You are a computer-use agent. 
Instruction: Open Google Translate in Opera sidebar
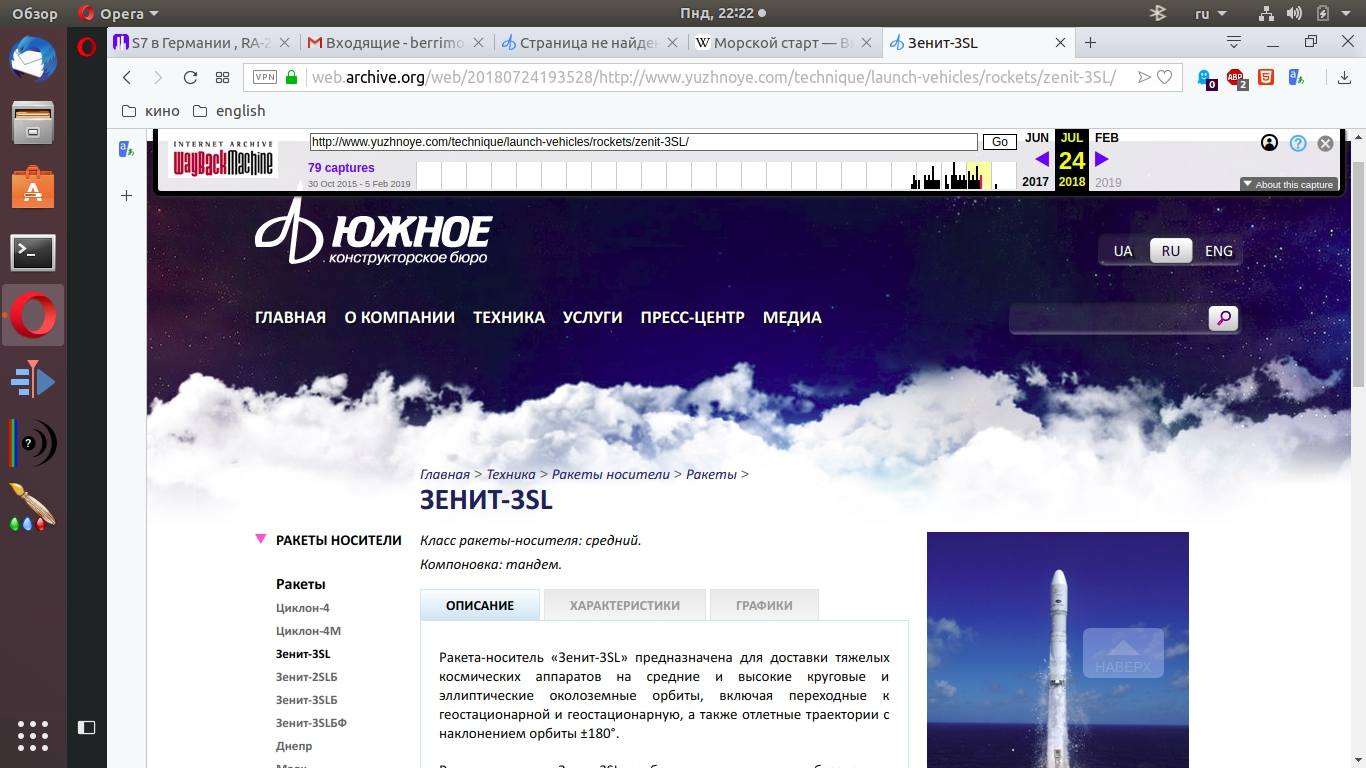click(x=127, y=149)
